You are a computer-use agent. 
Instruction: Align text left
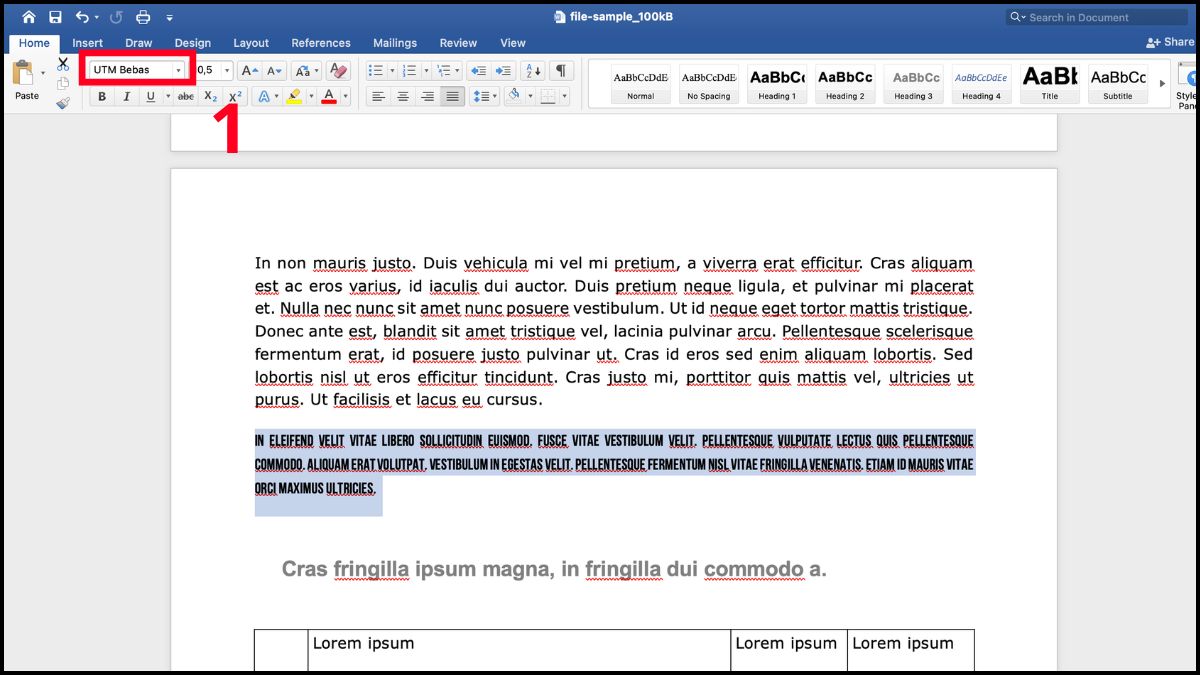click(x=378, y=97)
